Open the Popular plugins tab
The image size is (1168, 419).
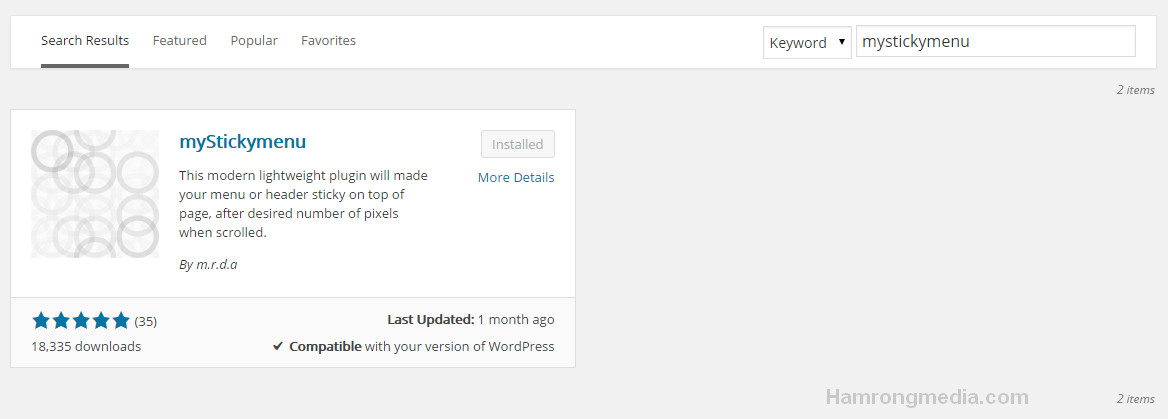254,40
